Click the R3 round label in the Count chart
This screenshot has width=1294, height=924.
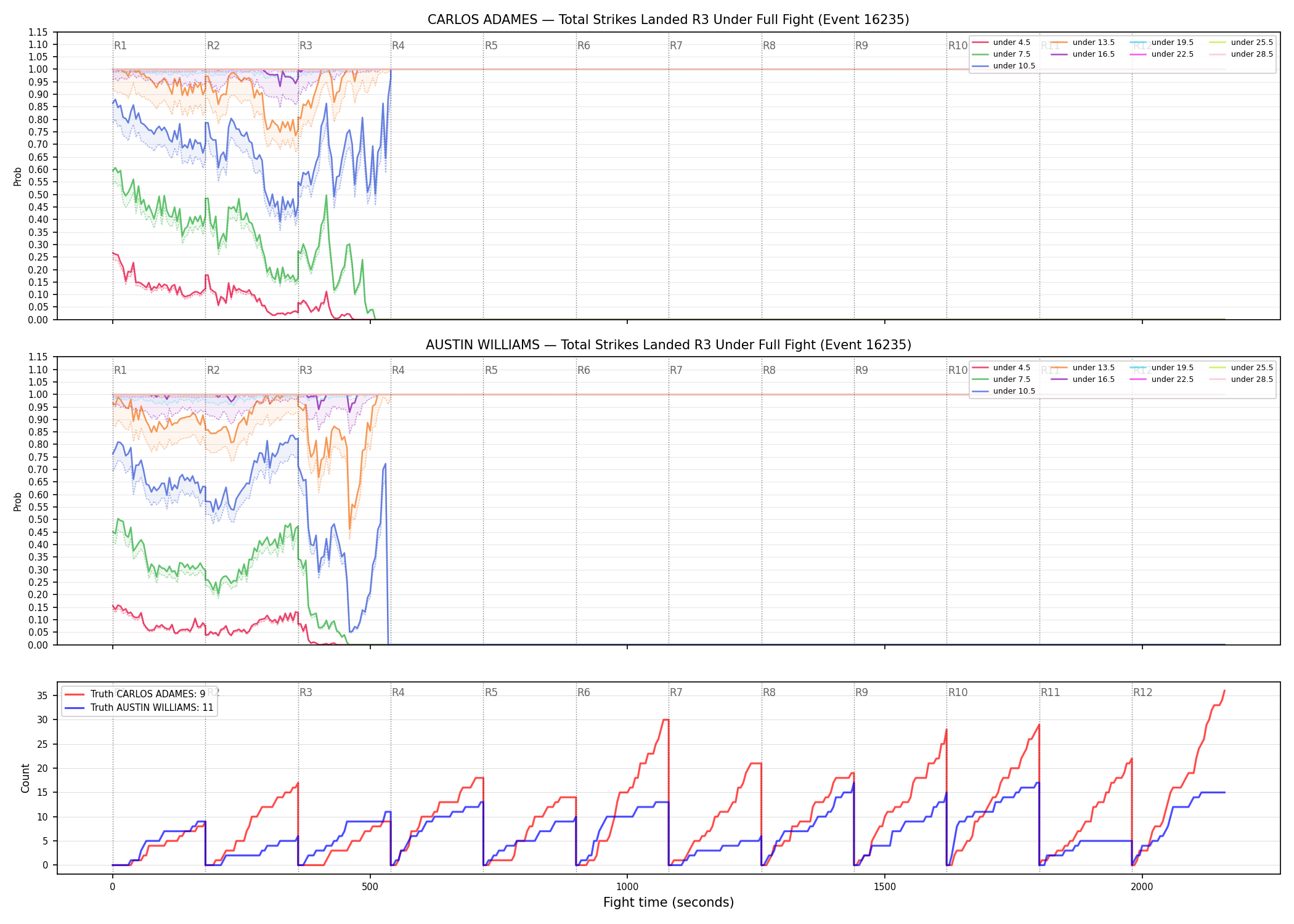coord(306,692)
